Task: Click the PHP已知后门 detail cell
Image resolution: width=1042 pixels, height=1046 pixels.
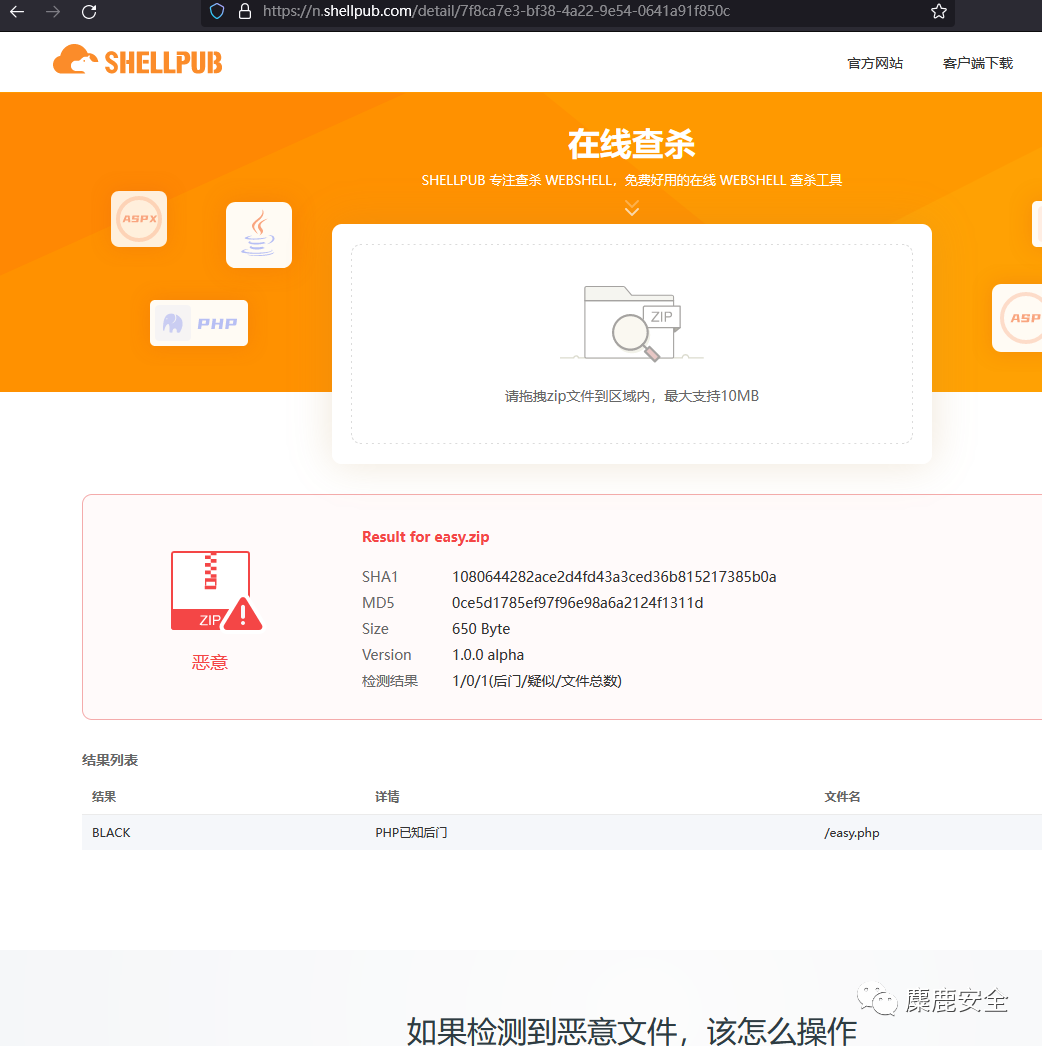Action: (x=411, y=833)
